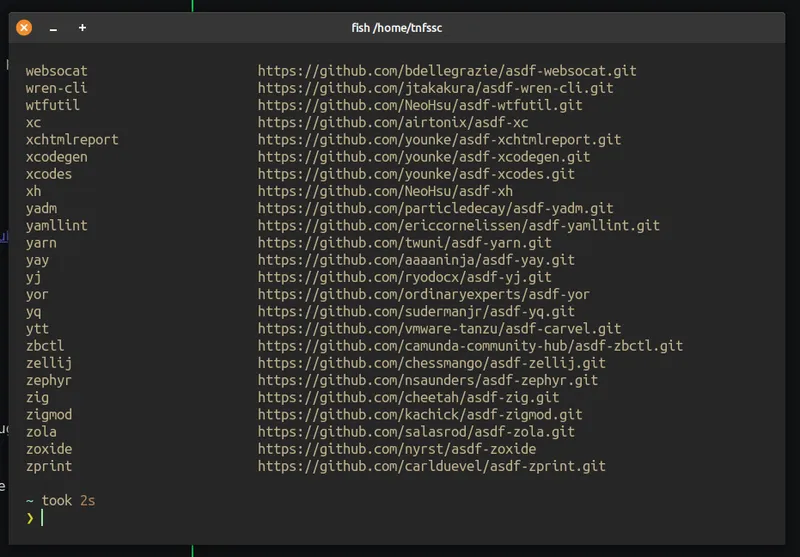Open the airtonix/asdf-xc URL
This screenshot has height=557, width=800.
pyautogui.click(x=393, y=122)
